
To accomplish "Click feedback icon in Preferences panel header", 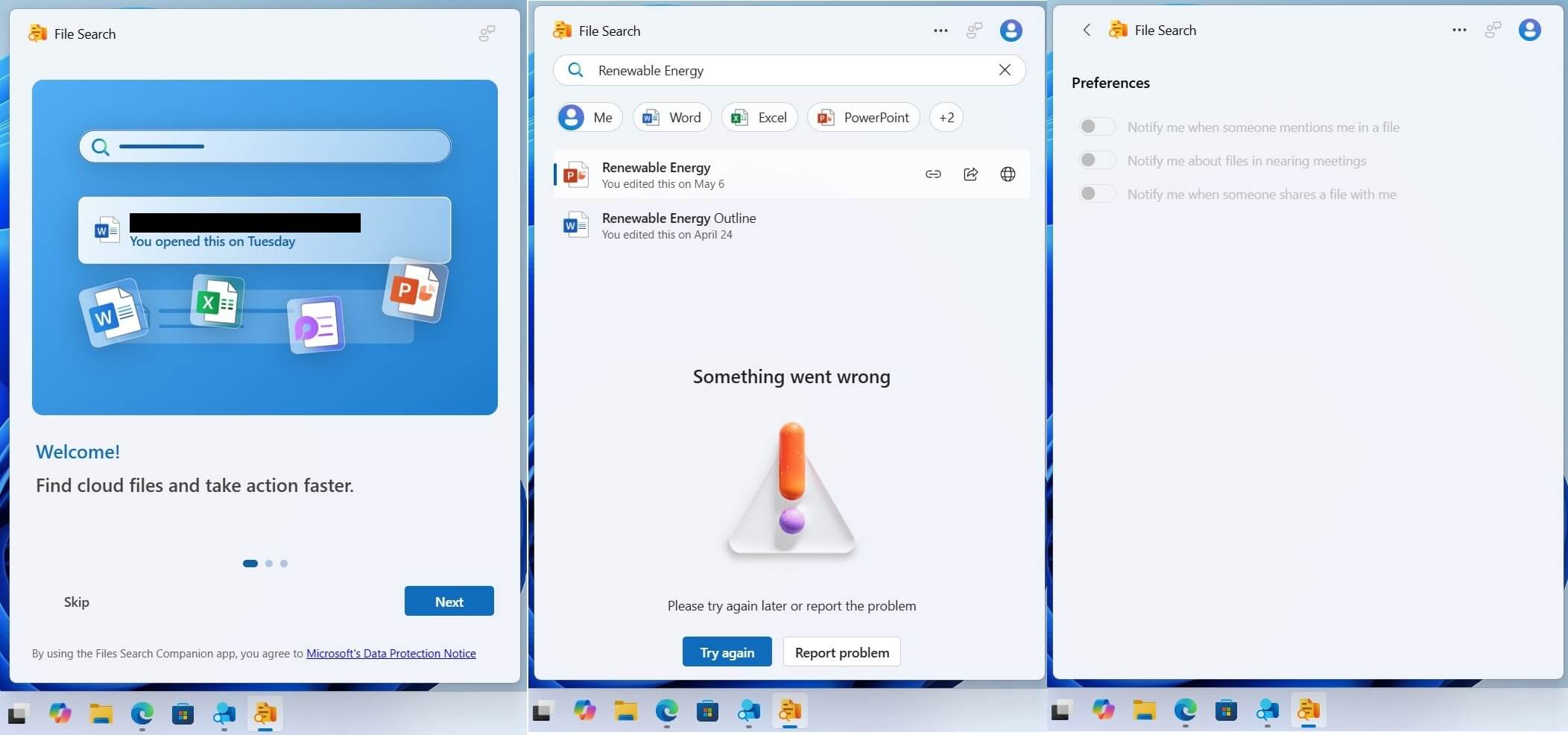I will tap(1493, 30).
